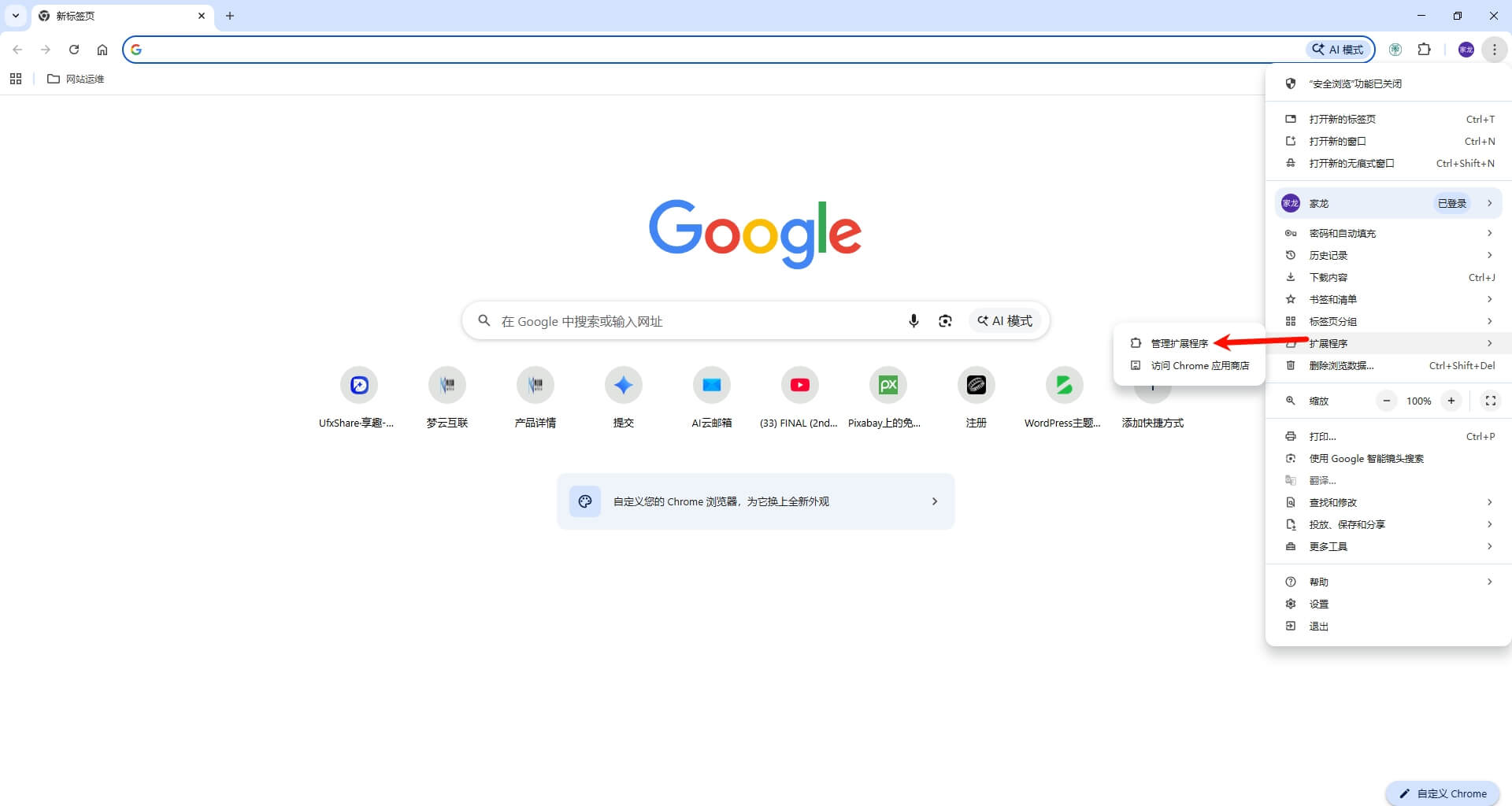1512x806 pixels.
Task: Decrease zoom with the minus control
Action: (x=1387, y=401)
